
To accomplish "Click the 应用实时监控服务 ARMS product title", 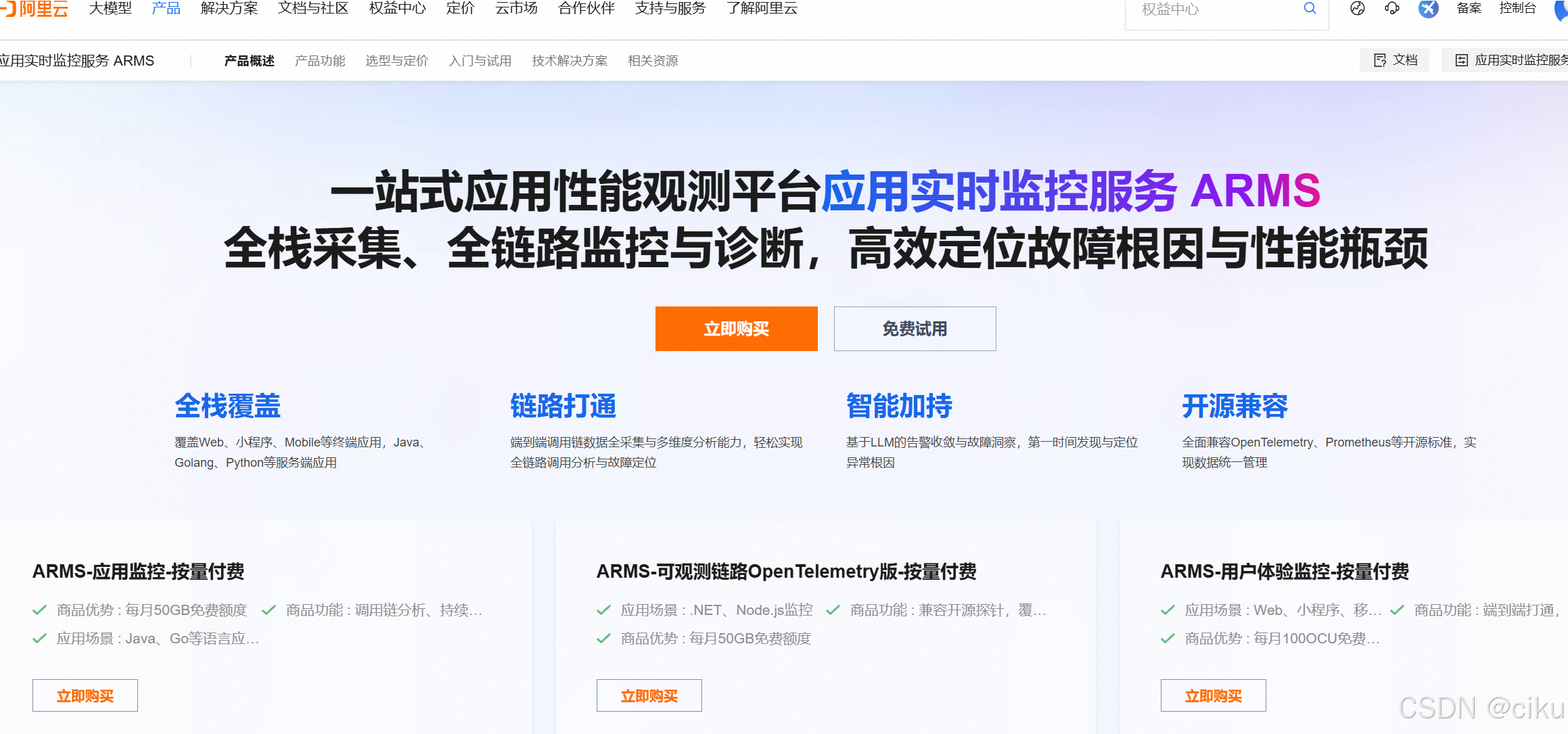I will coord(77,61).
